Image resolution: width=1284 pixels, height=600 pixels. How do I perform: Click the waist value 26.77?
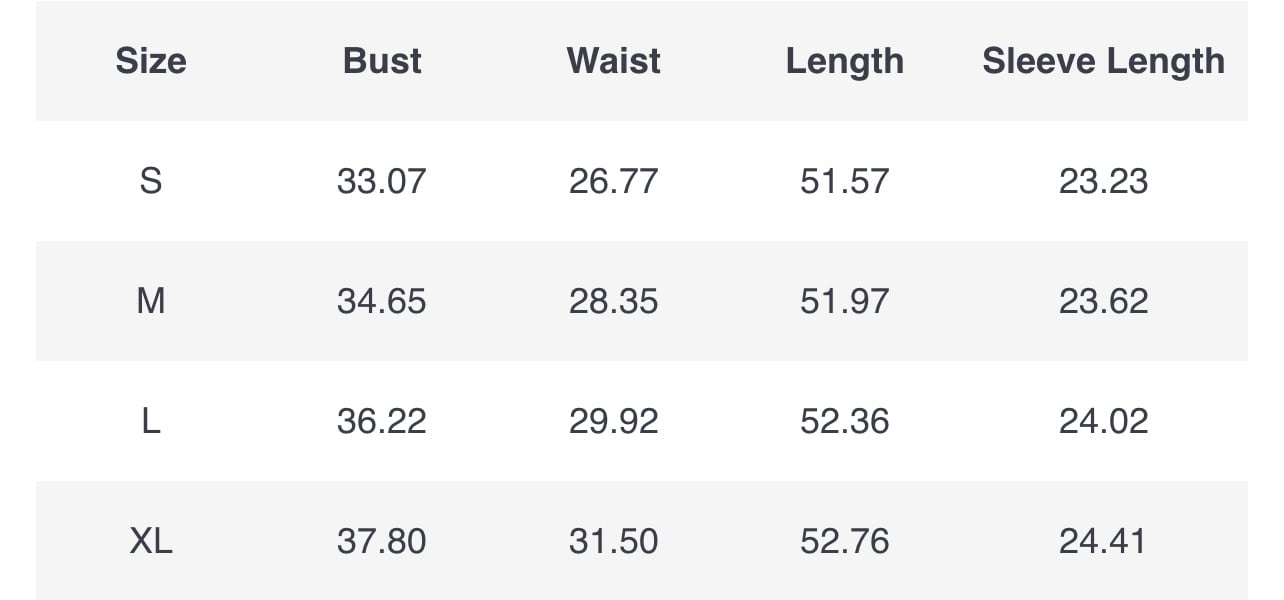click(x=613, y=181)
